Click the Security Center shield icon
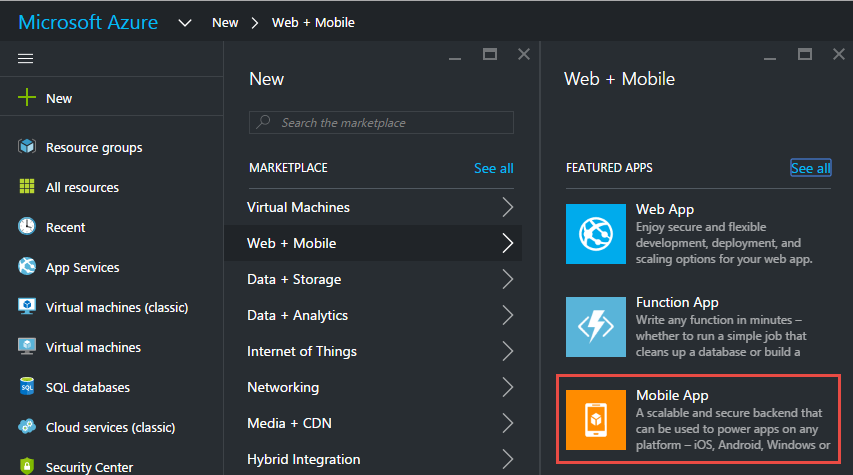This screenshot has width=853, height=475. click(x=27, y=466)
